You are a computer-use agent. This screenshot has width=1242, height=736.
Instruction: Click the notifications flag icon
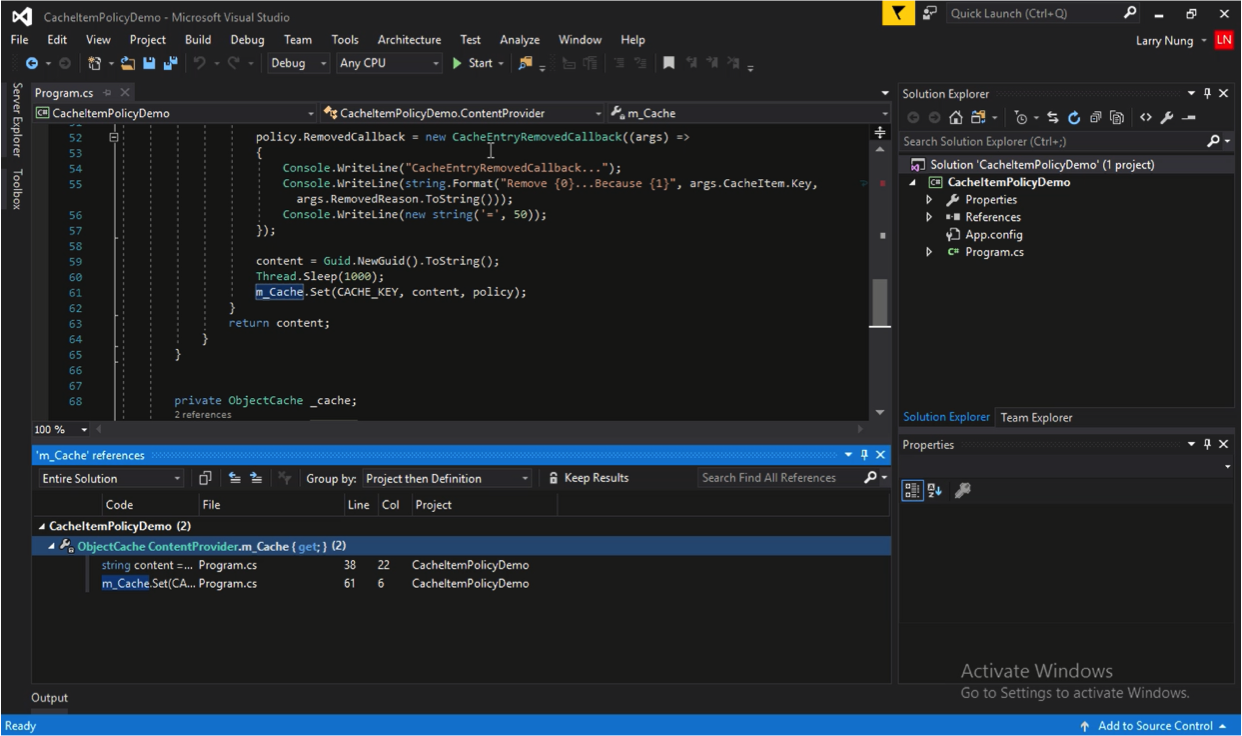click(898, 13)
